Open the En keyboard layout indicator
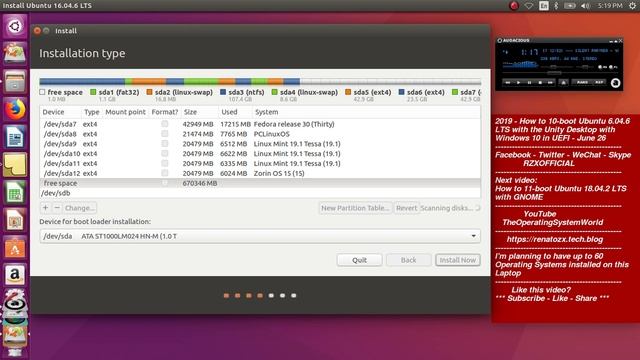Viewport: 640px width, 360px height. (x=543, y=6)
